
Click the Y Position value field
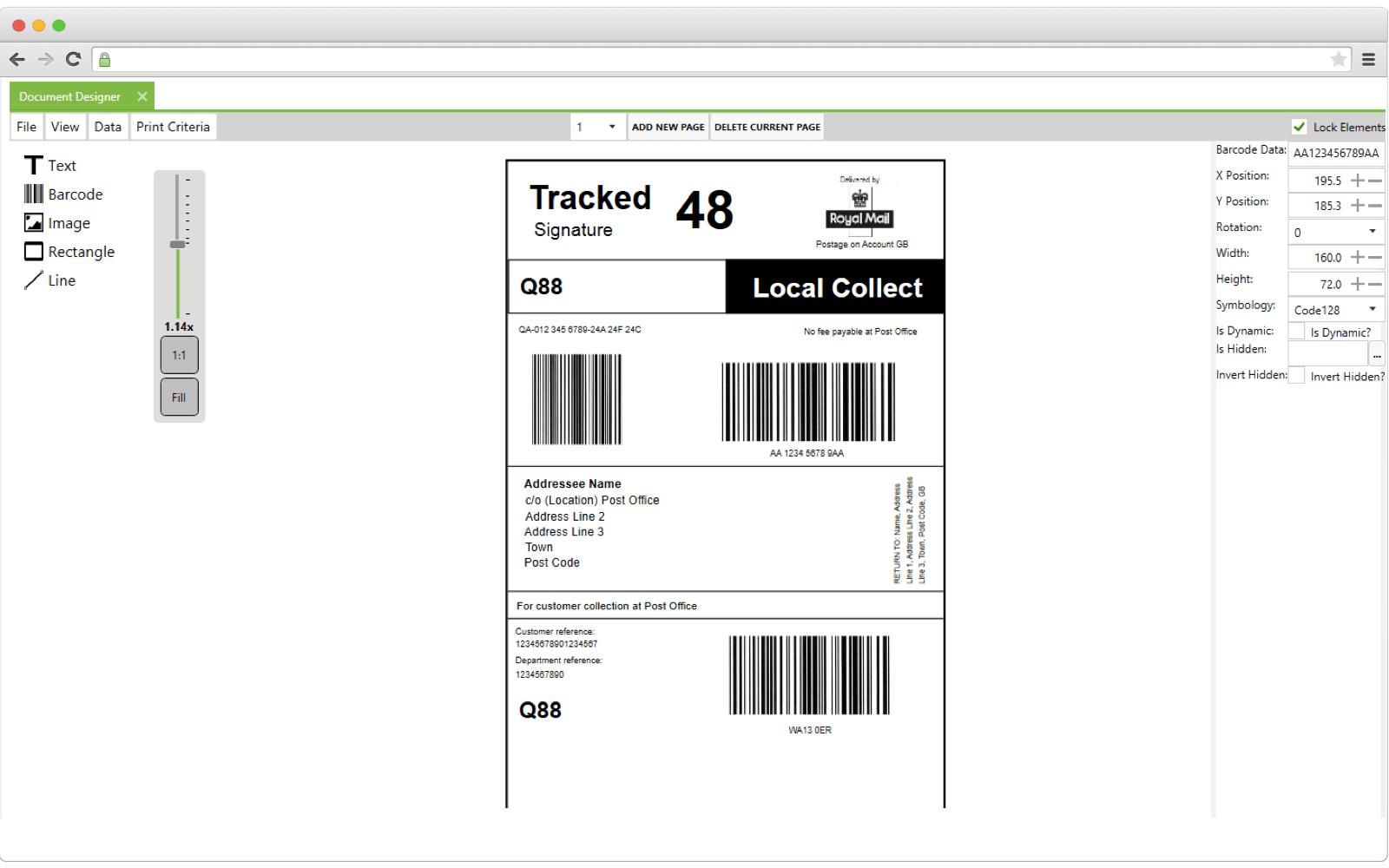pyautogui.click(x=1319, y=206)
